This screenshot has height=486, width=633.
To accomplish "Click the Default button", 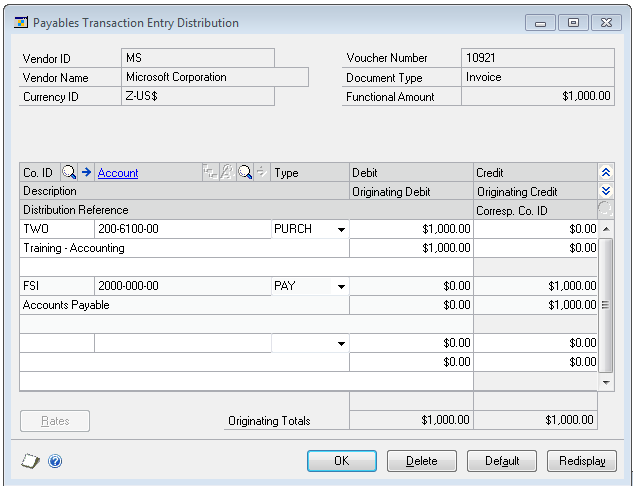I will (x=502, y=461).
